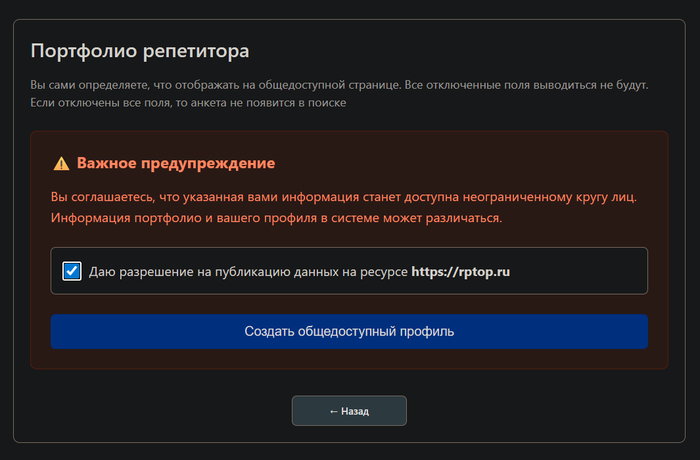Go back with the "Назад" button
Viewport: 700px width, 460px height.
click(x=349, y=411)
